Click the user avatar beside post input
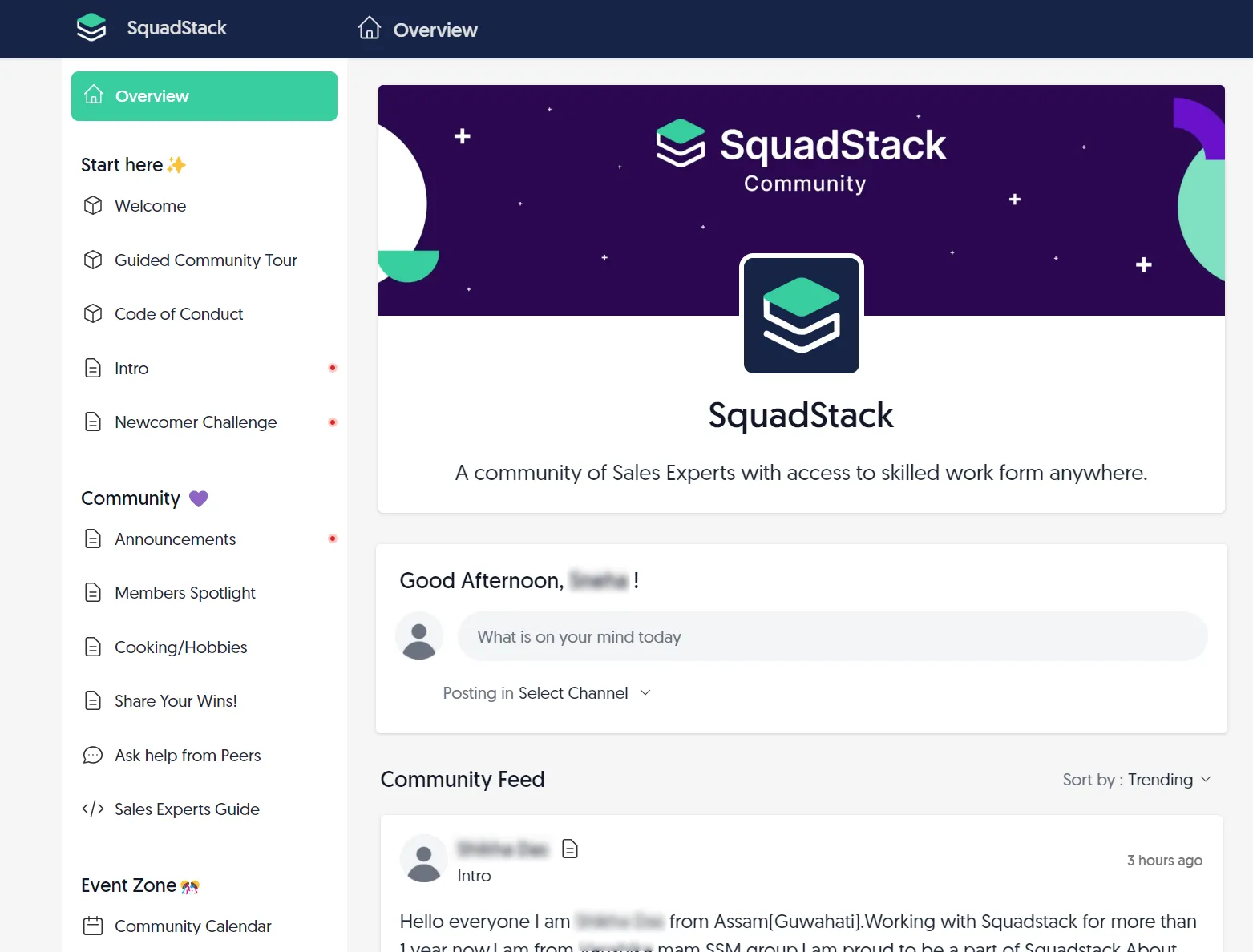The height and width of the screenshot is (952, 1253). coord(419,636)
